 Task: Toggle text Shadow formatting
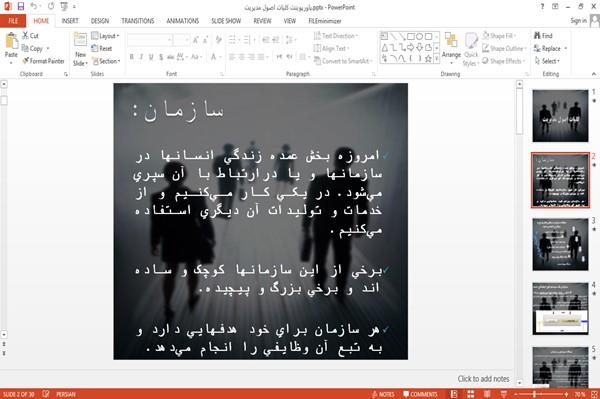(161, 57)
